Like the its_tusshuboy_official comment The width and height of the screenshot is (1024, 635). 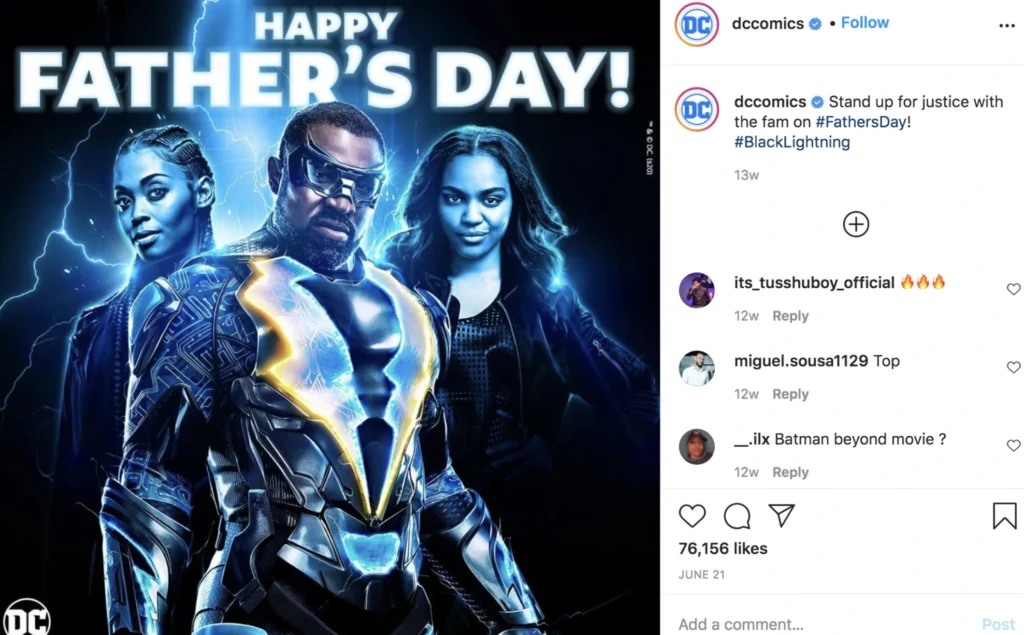tap(1013, 289)
